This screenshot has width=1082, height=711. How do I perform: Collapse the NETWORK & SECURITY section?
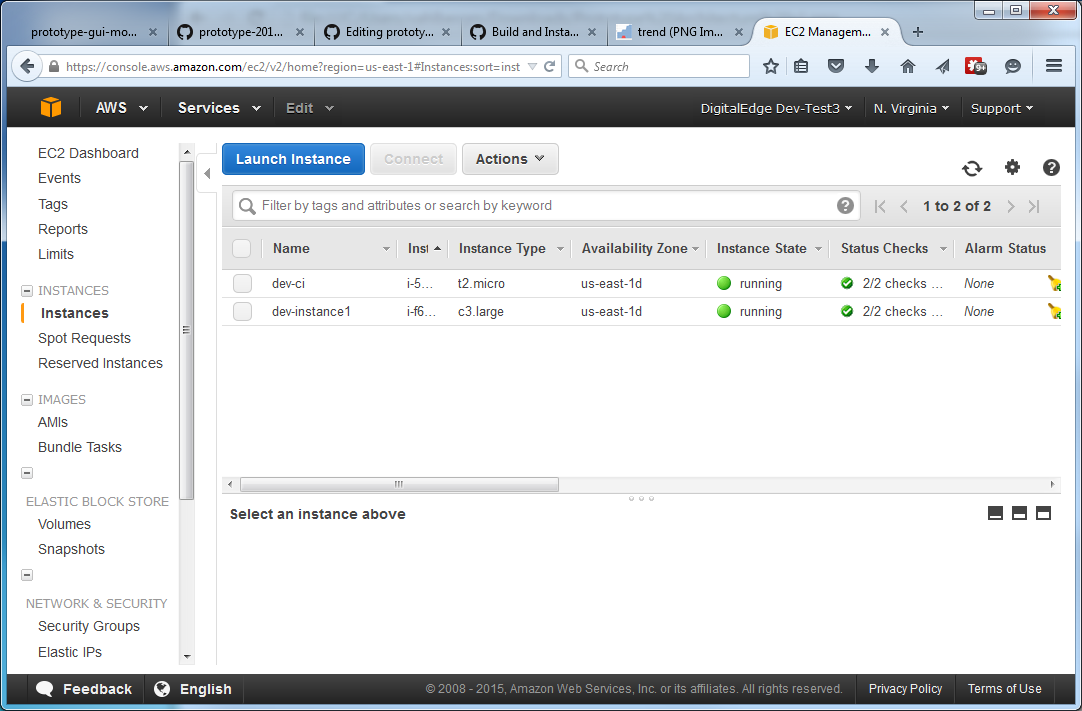pyautogui.click(x=27, y=575)
